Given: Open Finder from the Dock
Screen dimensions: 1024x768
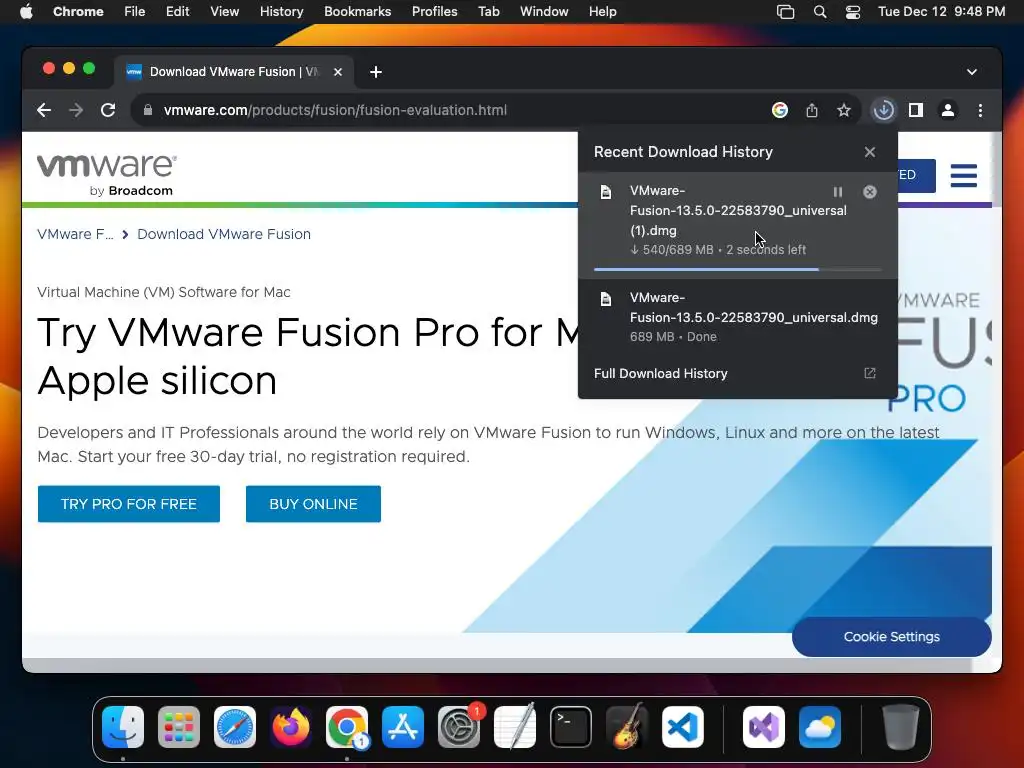Looking at the screenshot, I should 123,727.
